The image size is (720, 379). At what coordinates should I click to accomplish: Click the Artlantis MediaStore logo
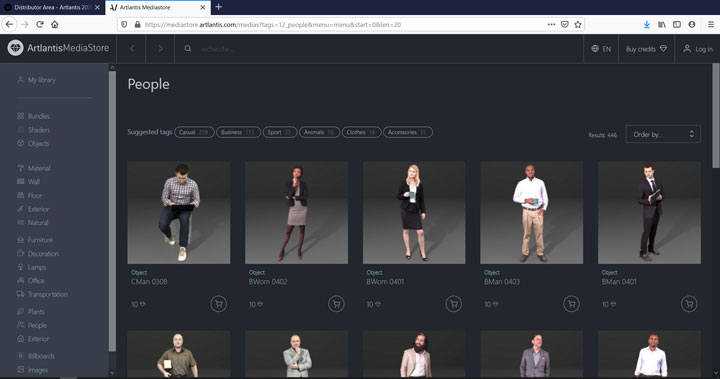pos(58,48)
